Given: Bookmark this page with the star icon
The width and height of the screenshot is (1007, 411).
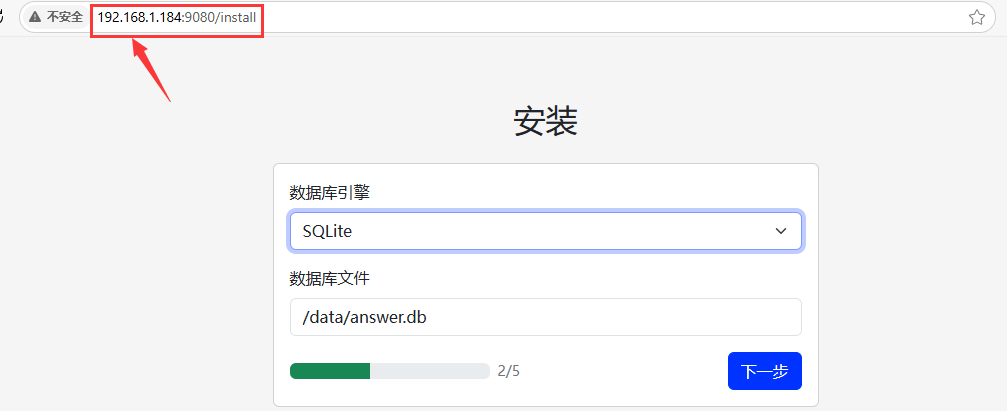Looking at the screenshot, I should (976, 17).
